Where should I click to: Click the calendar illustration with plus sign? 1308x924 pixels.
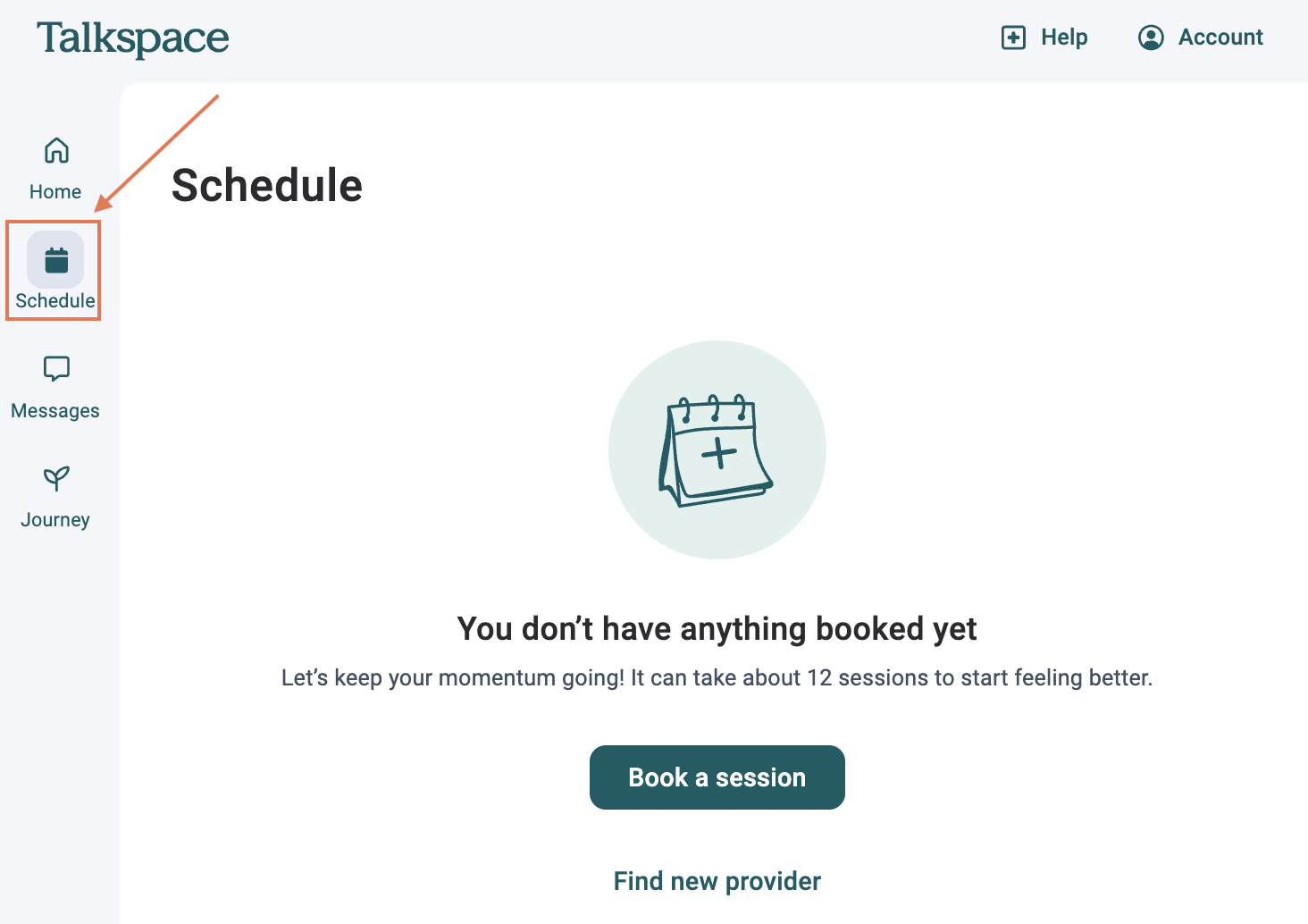click(716, 450)
